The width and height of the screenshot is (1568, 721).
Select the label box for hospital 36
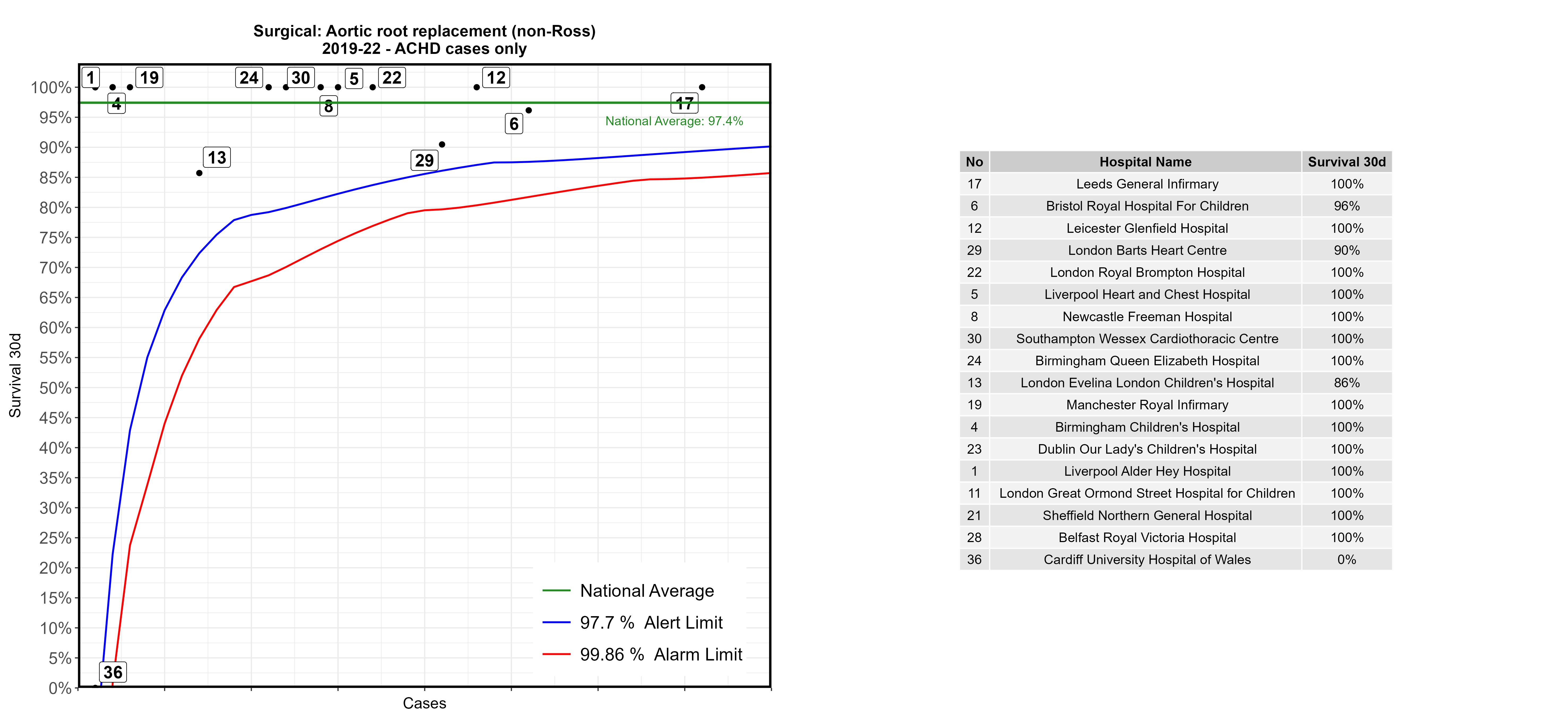(113, 672)
